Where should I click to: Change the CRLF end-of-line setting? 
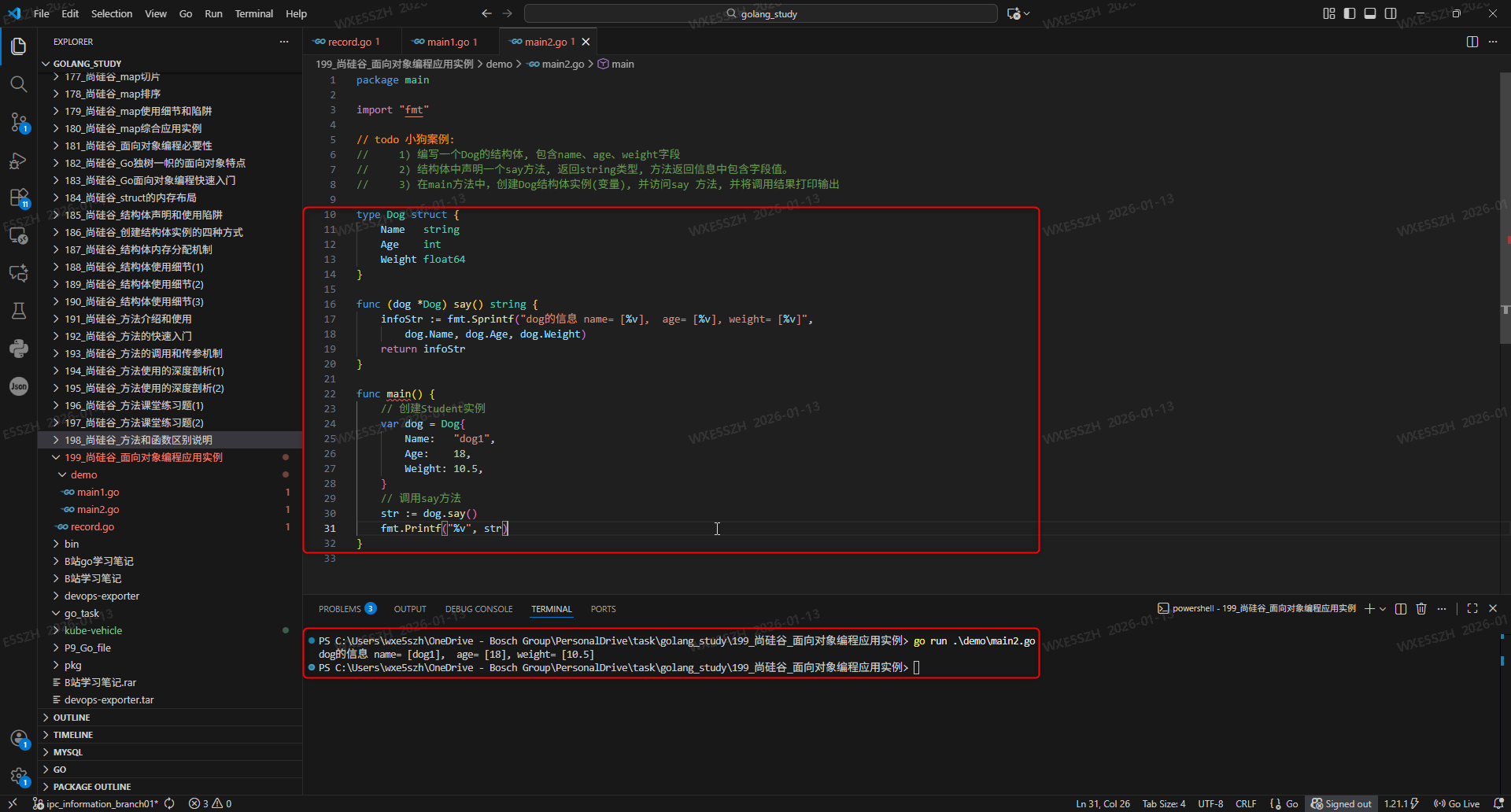pyautogui.click(x=1246, y=803)
